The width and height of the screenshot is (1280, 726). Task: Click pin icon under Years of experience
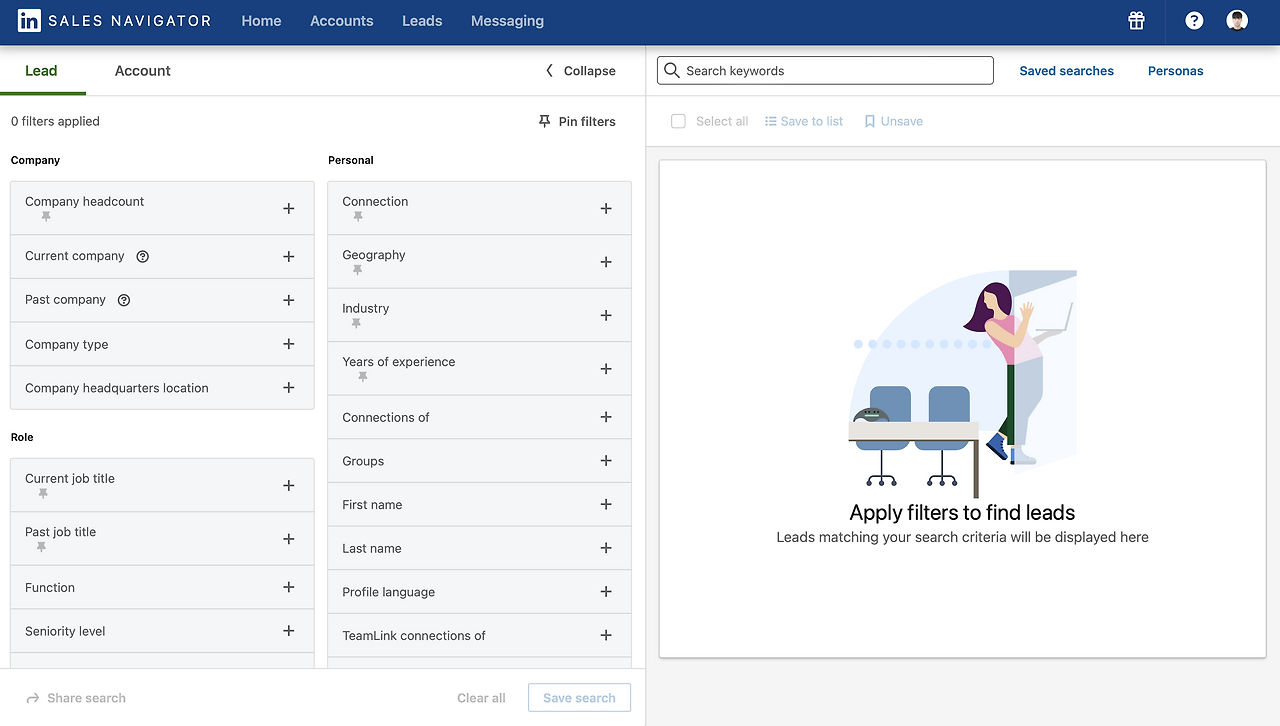click(363, 377)
